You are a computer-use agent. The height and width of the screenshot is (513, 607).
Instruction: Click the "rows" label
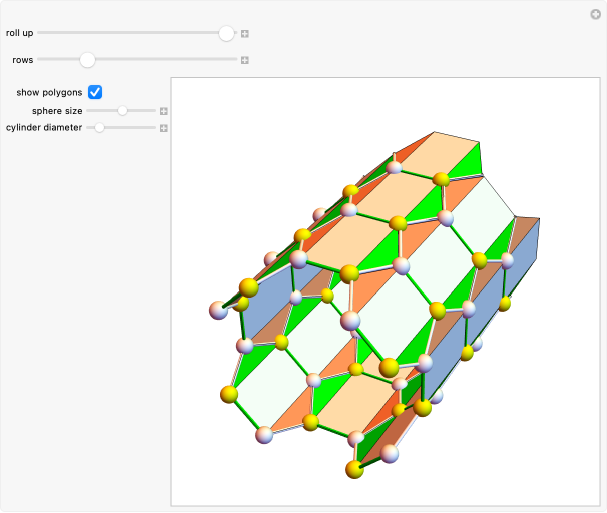coord(23,60)
